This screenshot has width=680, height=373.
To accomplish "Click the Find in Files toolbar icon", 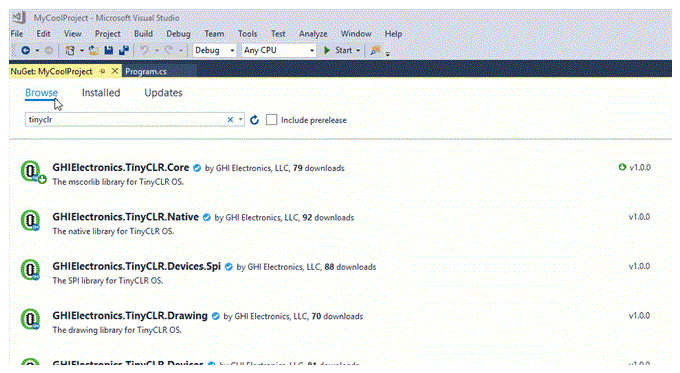I will pos(376,50).
